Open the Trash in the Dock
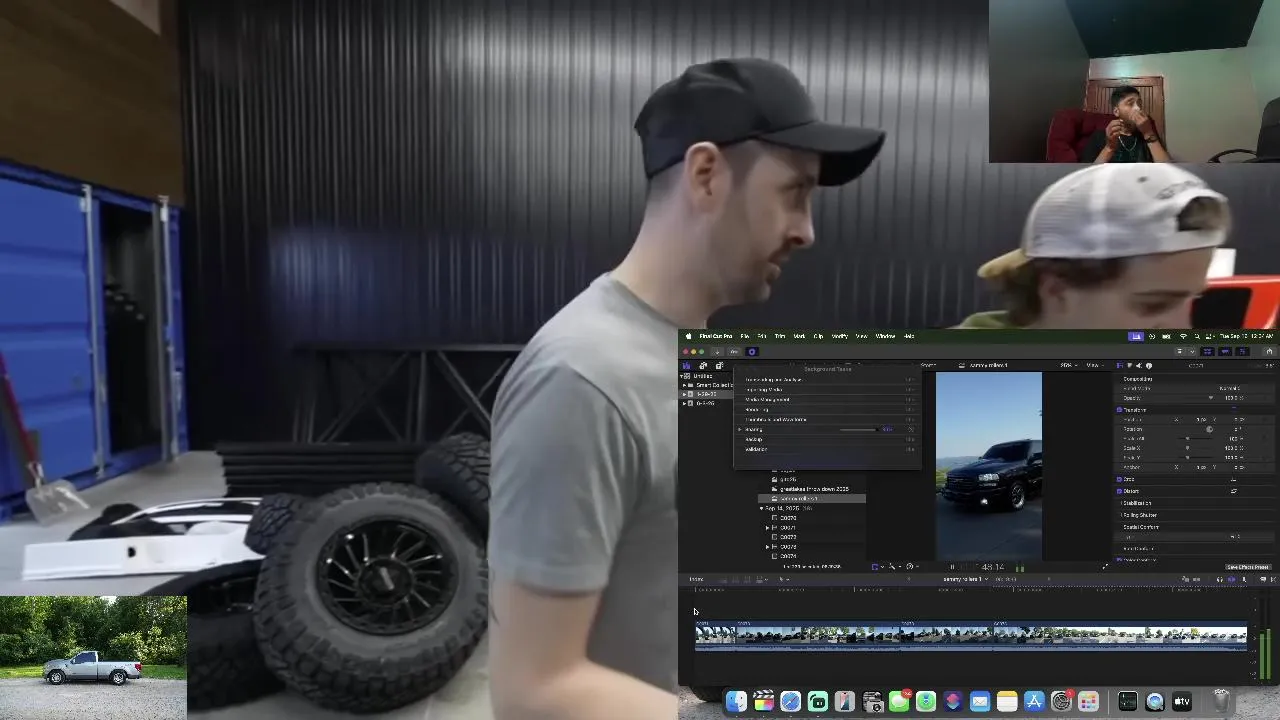 coord(1221,701)
